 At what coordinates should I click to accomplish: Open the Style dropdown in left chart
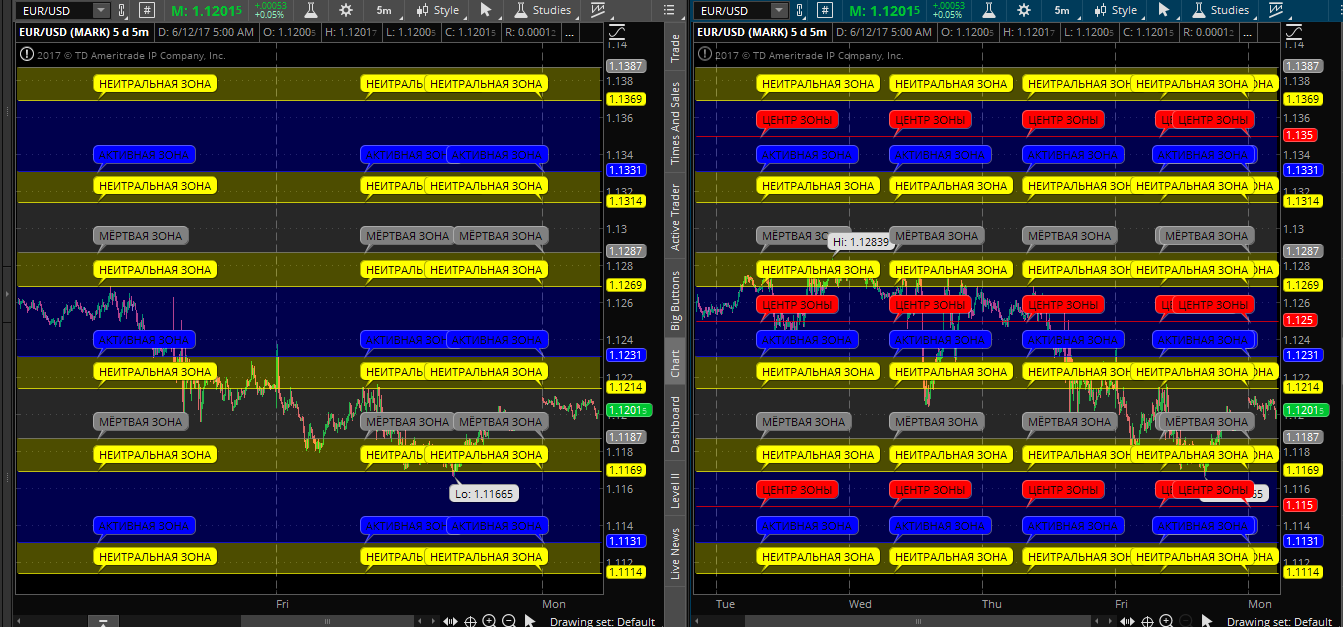(437, 10)
